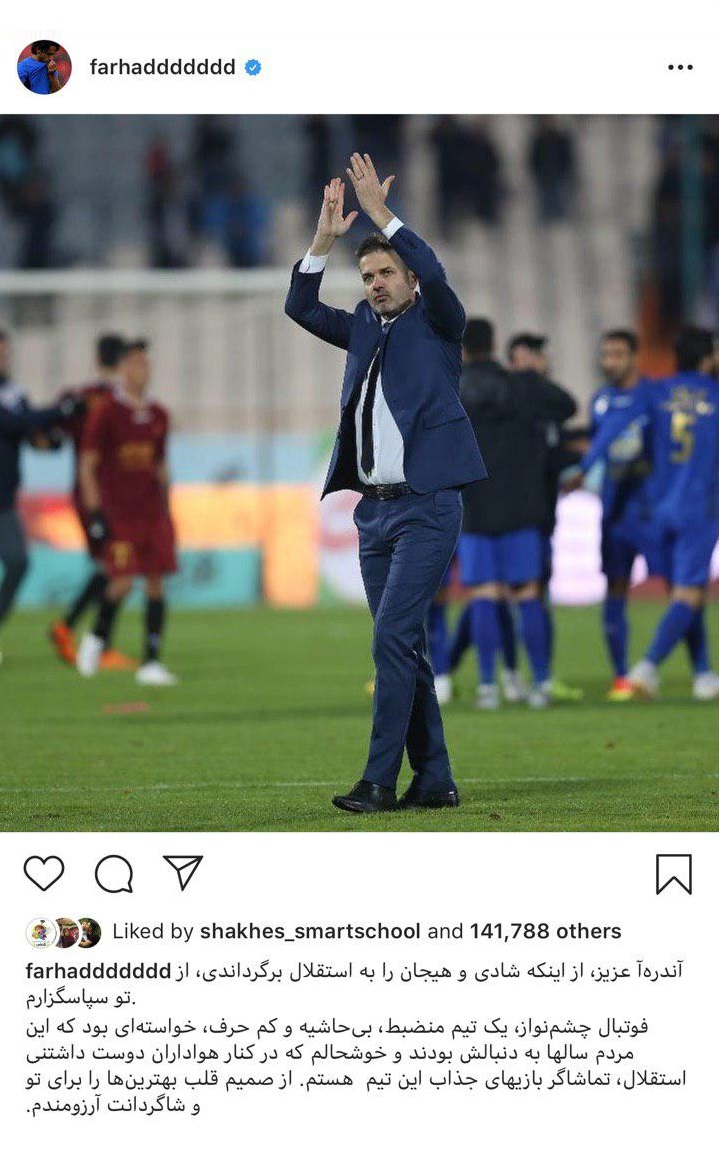Viewport: 720px width, 1160px height.
Task: Click the 'Liked by' text
Action: tap(153, 931)
